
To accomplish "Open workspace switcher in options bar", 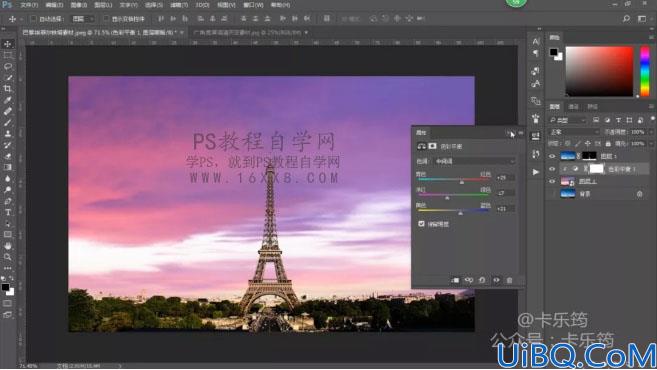I will (642, 19).
